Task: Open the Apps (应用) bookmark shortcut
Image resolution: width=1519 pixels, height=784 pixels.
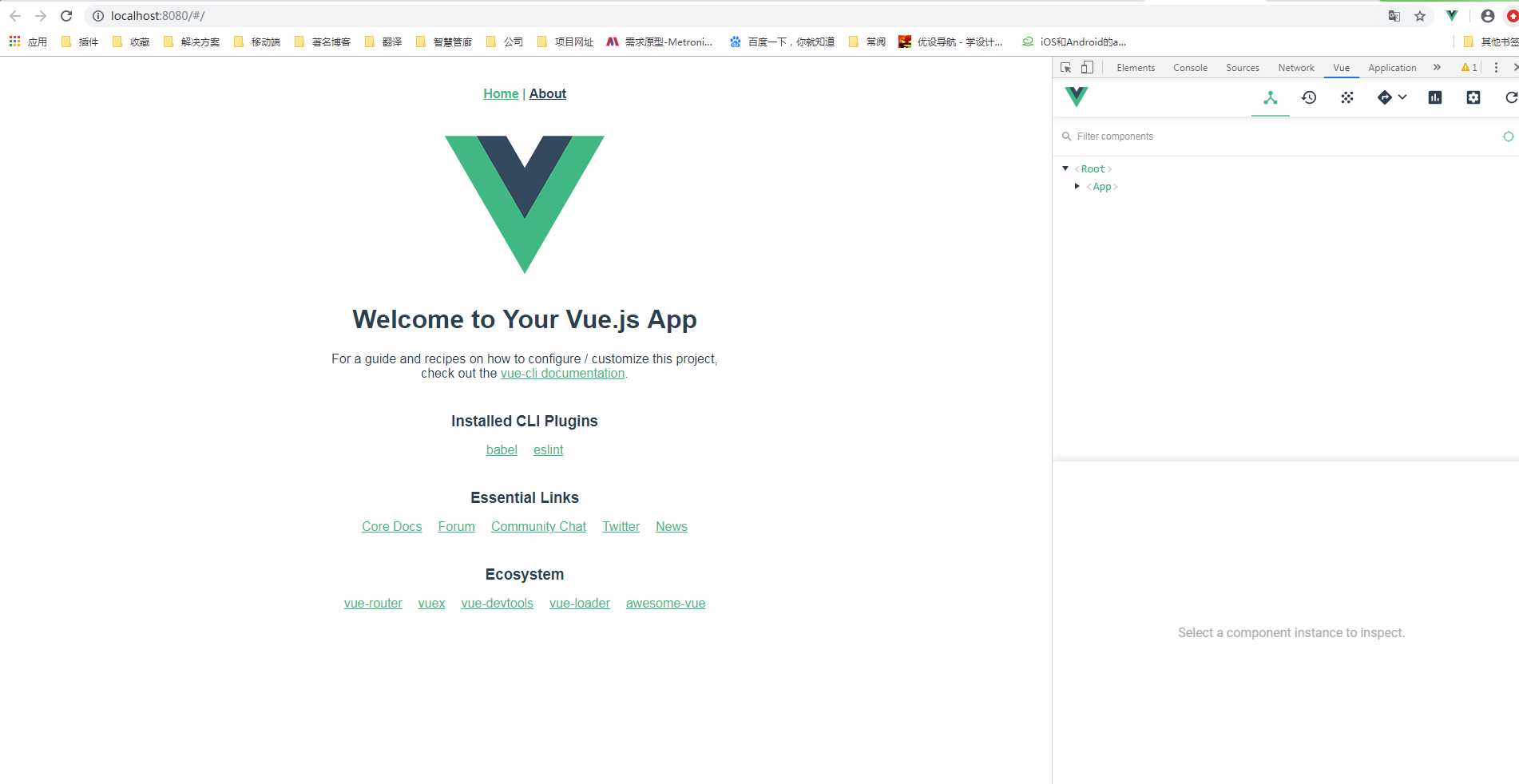Action: [28, 42]
